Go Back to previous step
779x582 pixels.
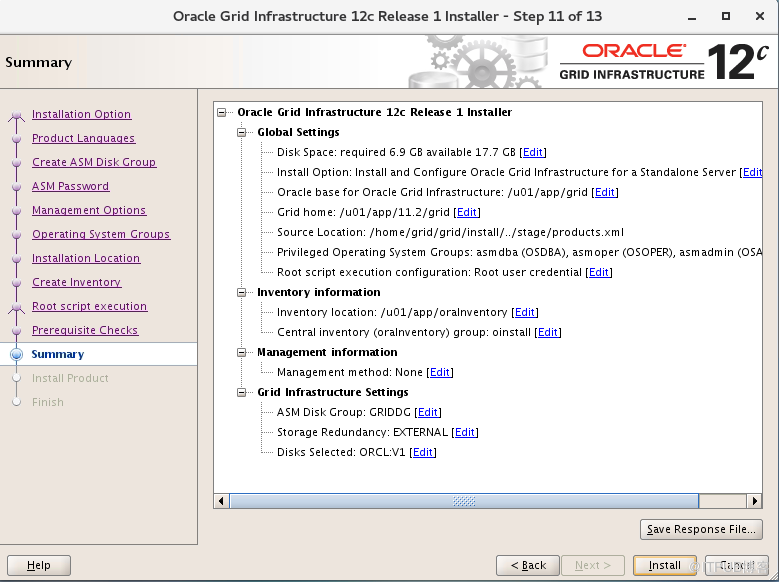point(528,566)
